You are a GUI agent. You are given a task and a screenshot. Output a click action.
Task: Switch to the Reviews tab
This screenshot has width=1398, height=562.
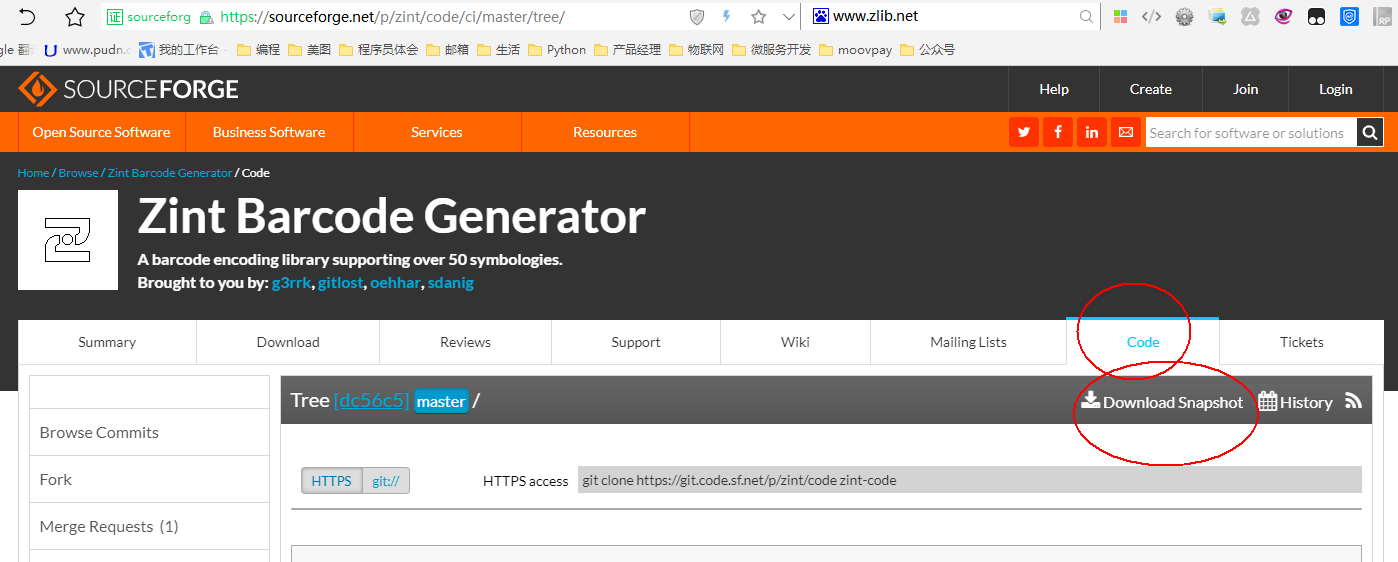[x=466, y=342]
